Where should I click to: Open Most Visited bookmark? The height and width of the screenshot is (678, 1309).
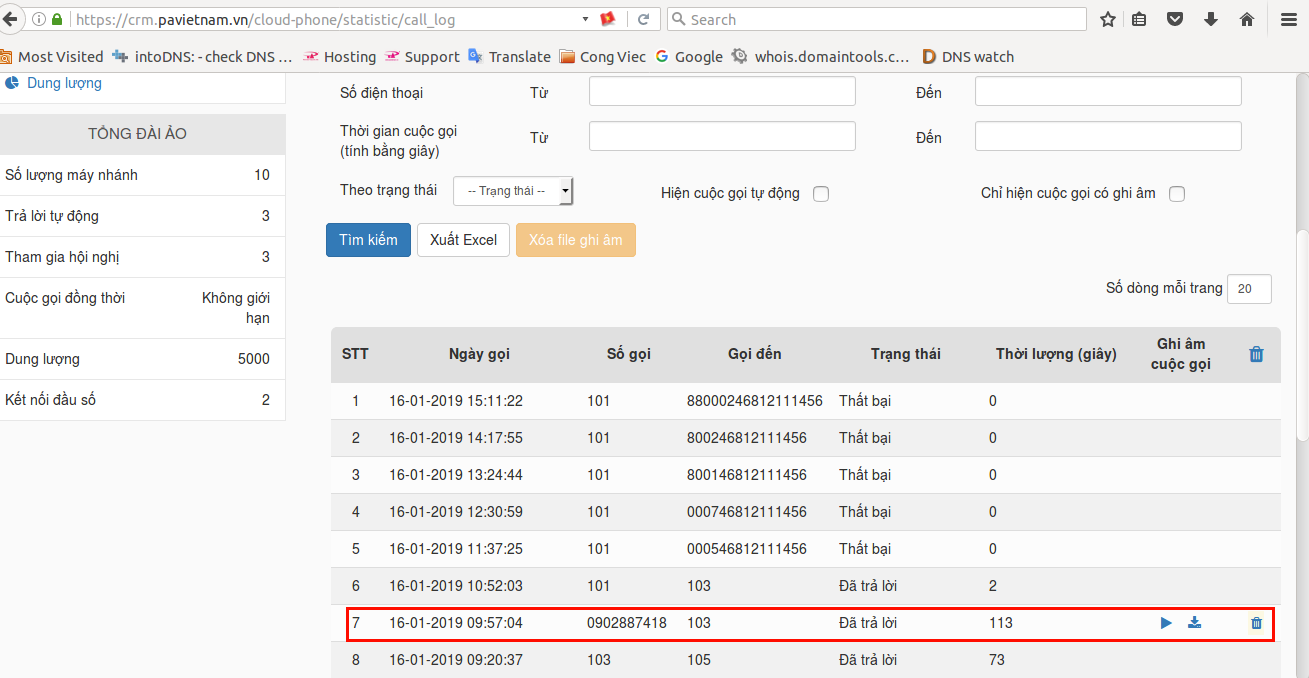[x=51, y=57]
